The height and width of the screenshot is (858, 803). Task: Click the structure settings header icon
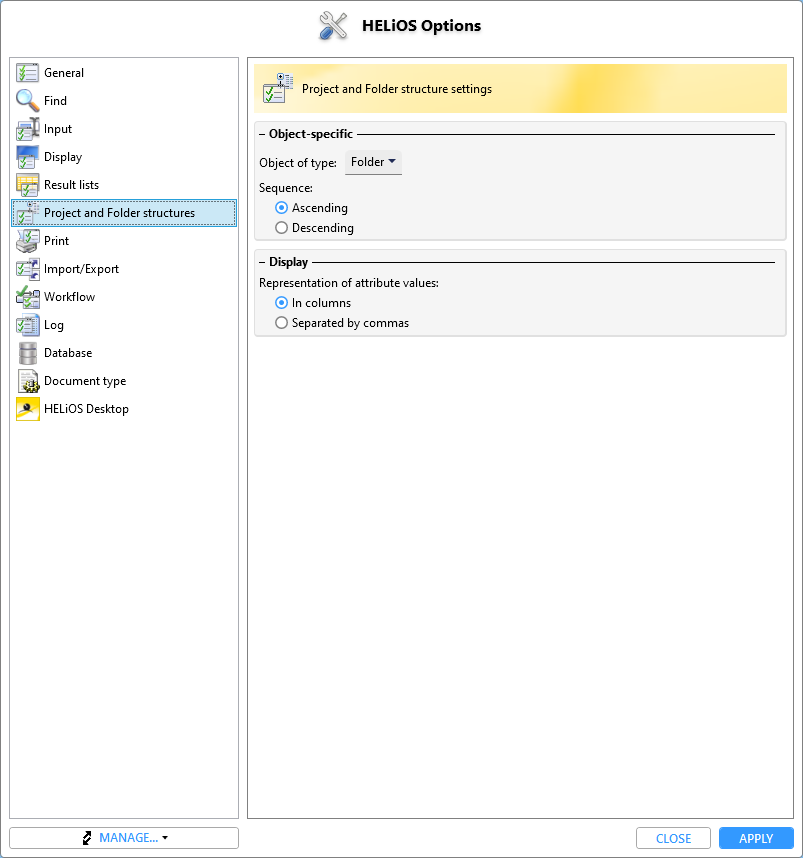coord(278,88)
